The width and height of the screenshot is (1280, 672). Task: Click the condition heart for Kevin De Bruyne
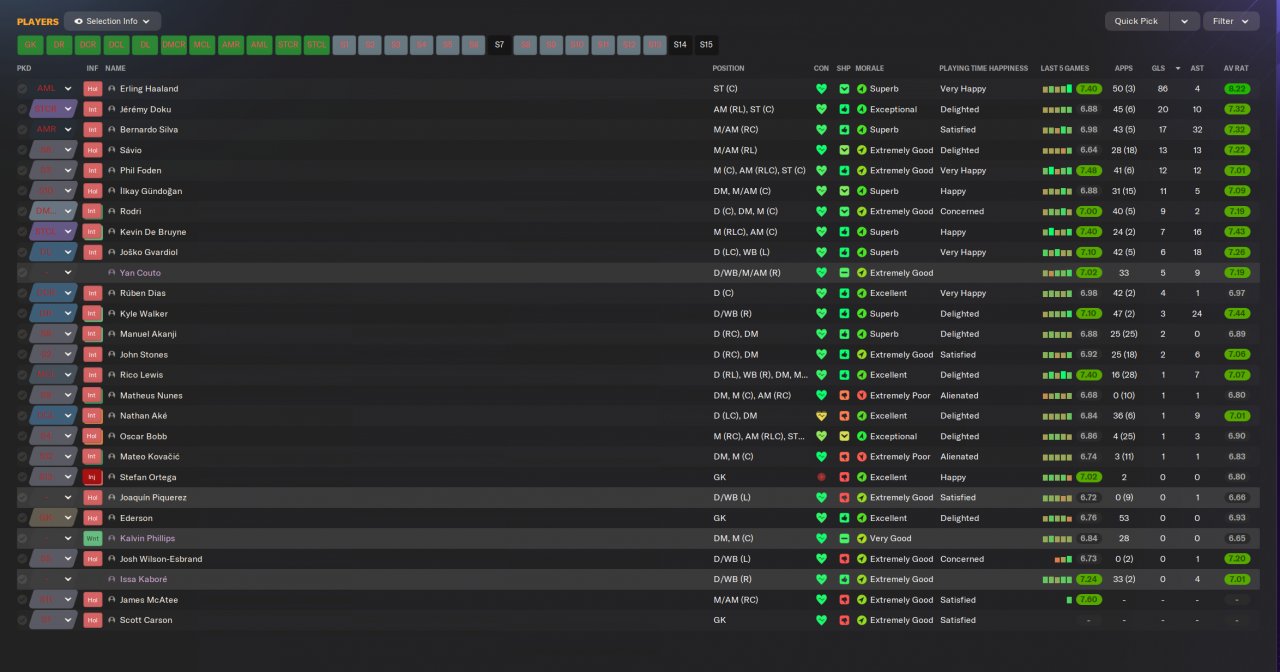point(822,232)
